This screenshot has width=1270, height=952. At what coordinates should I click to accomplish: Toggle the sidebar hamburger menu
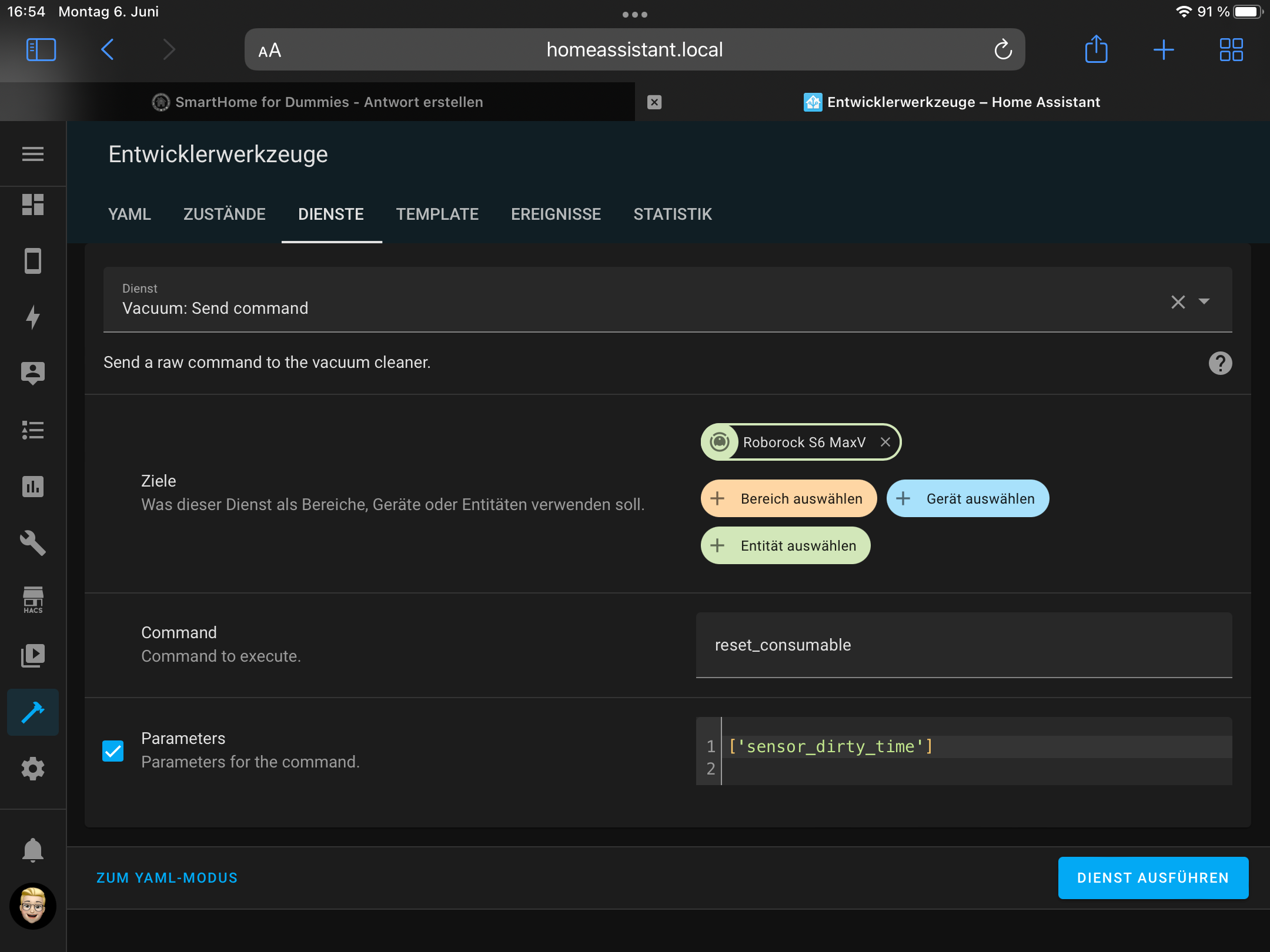(33, 154)
